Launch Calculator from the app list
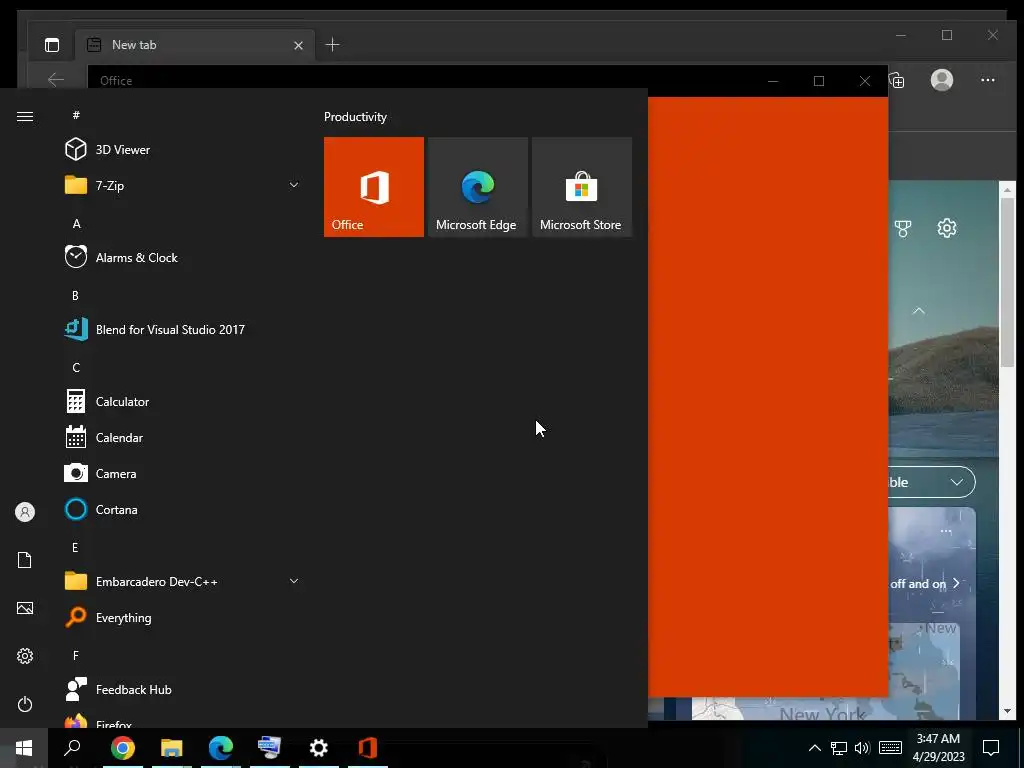Screen dimensions: 1024x768 183,402
